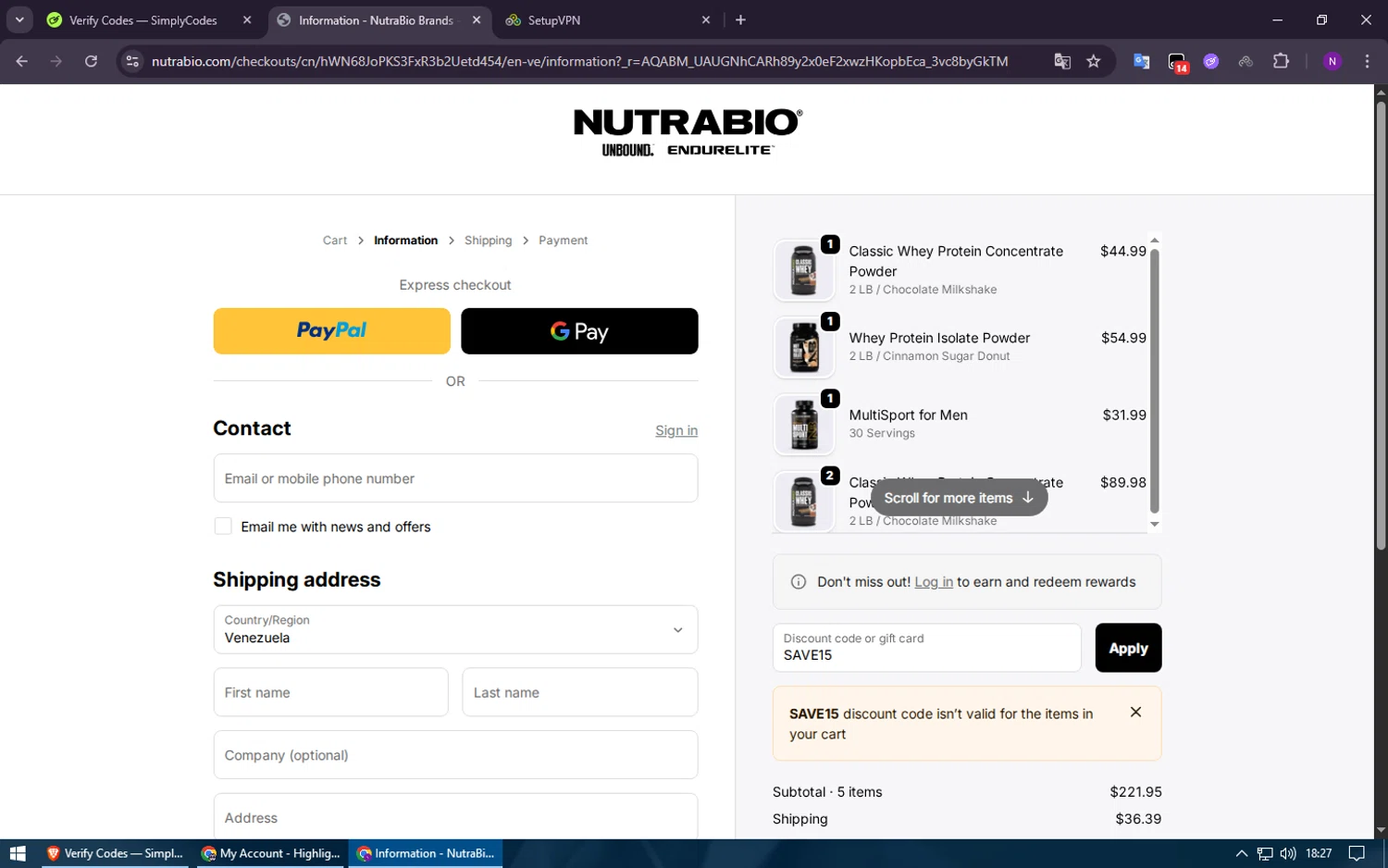Open the Country/Region dropdown showing Venezuela

[x=455, y=629]
